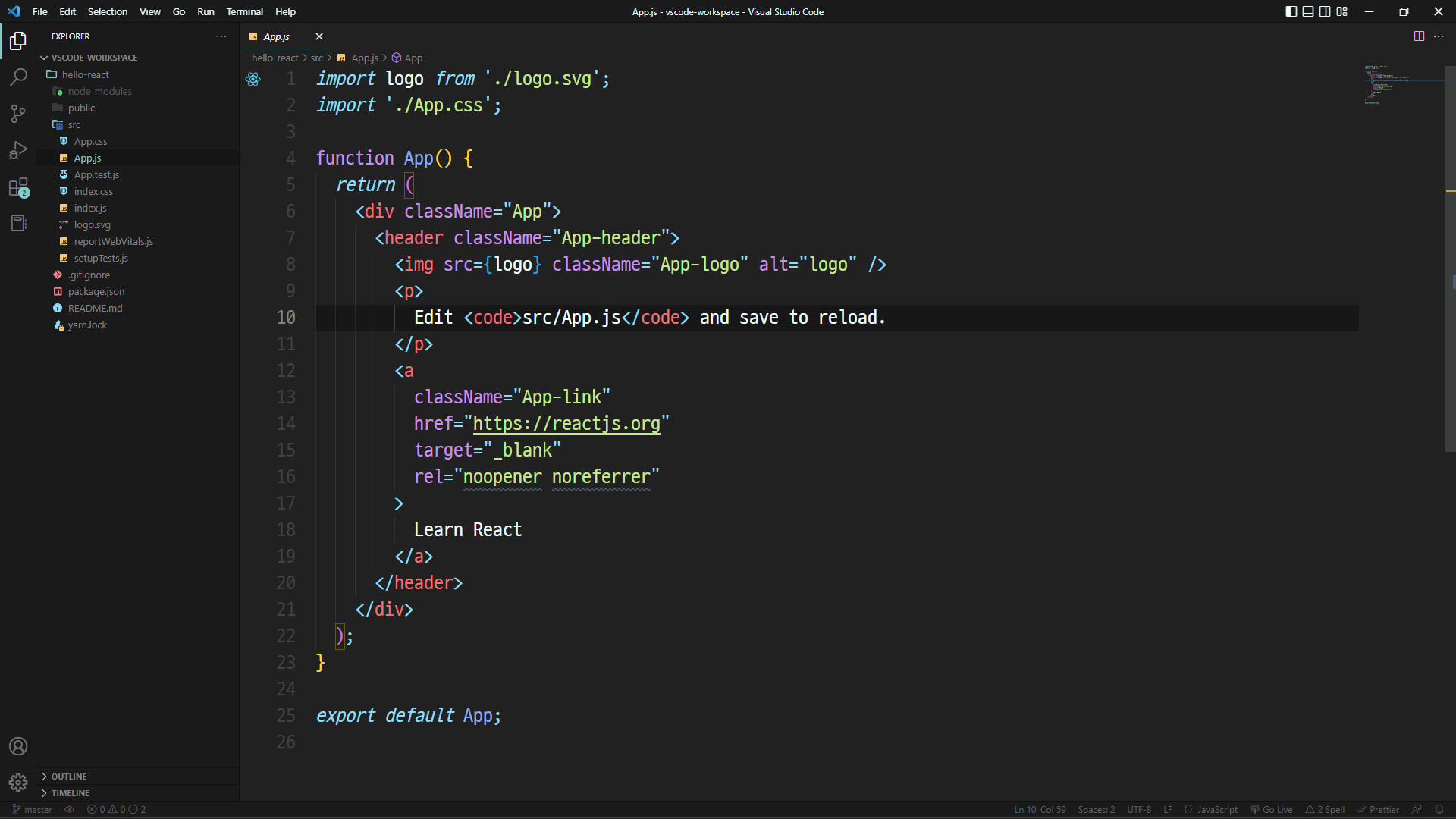The height and width of the screenshot is (819, 1456).
Task: Open Source Control view
Action: pyautogui.click(x=18, y=114)
